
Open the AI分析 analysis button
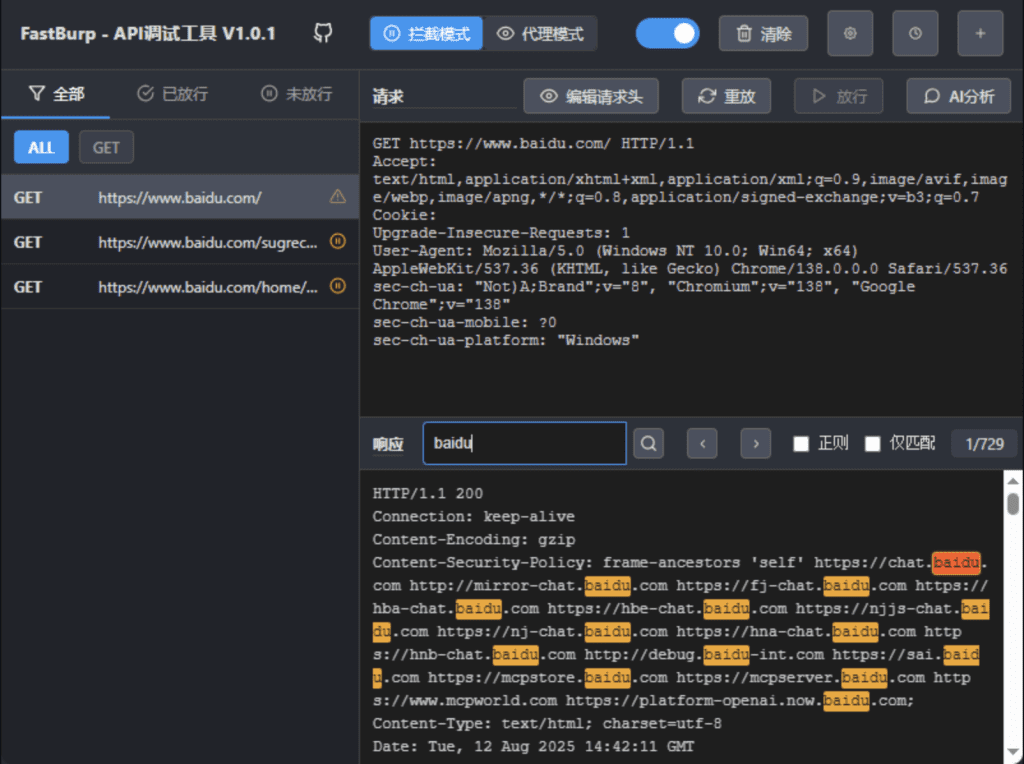[959, 97]
